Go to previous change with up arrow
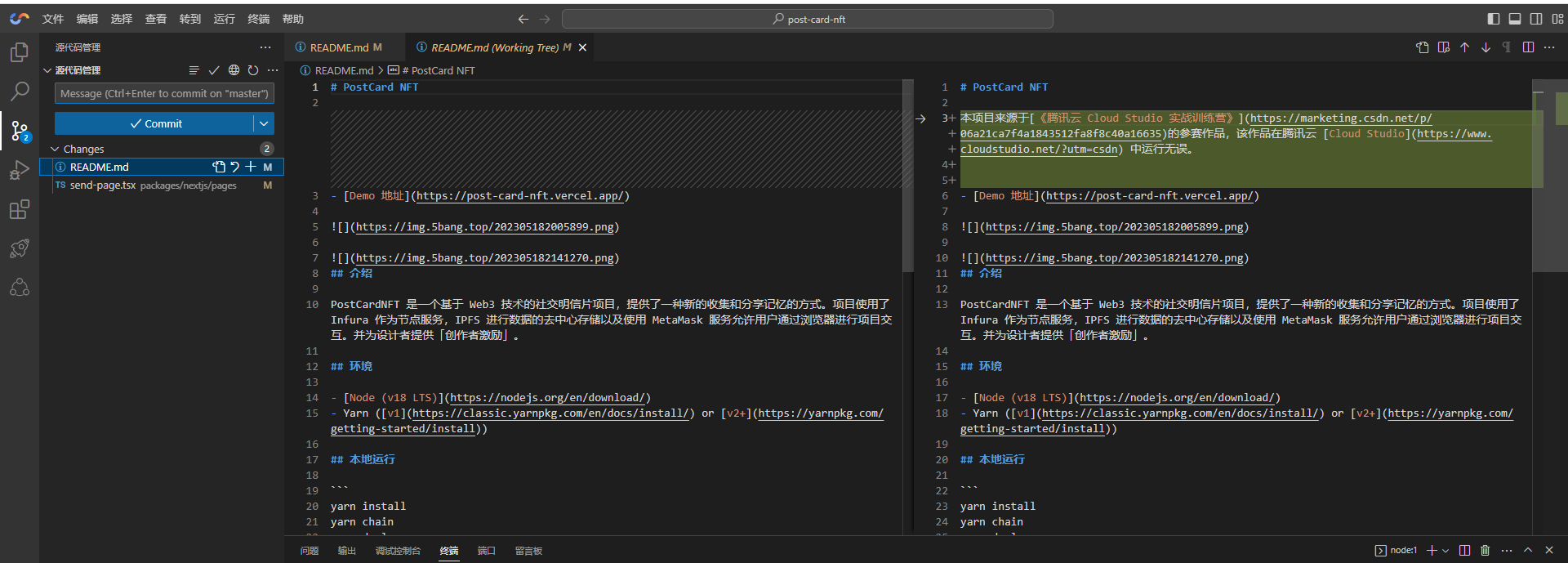The image size is (1568, 563). pos(1465,47)
